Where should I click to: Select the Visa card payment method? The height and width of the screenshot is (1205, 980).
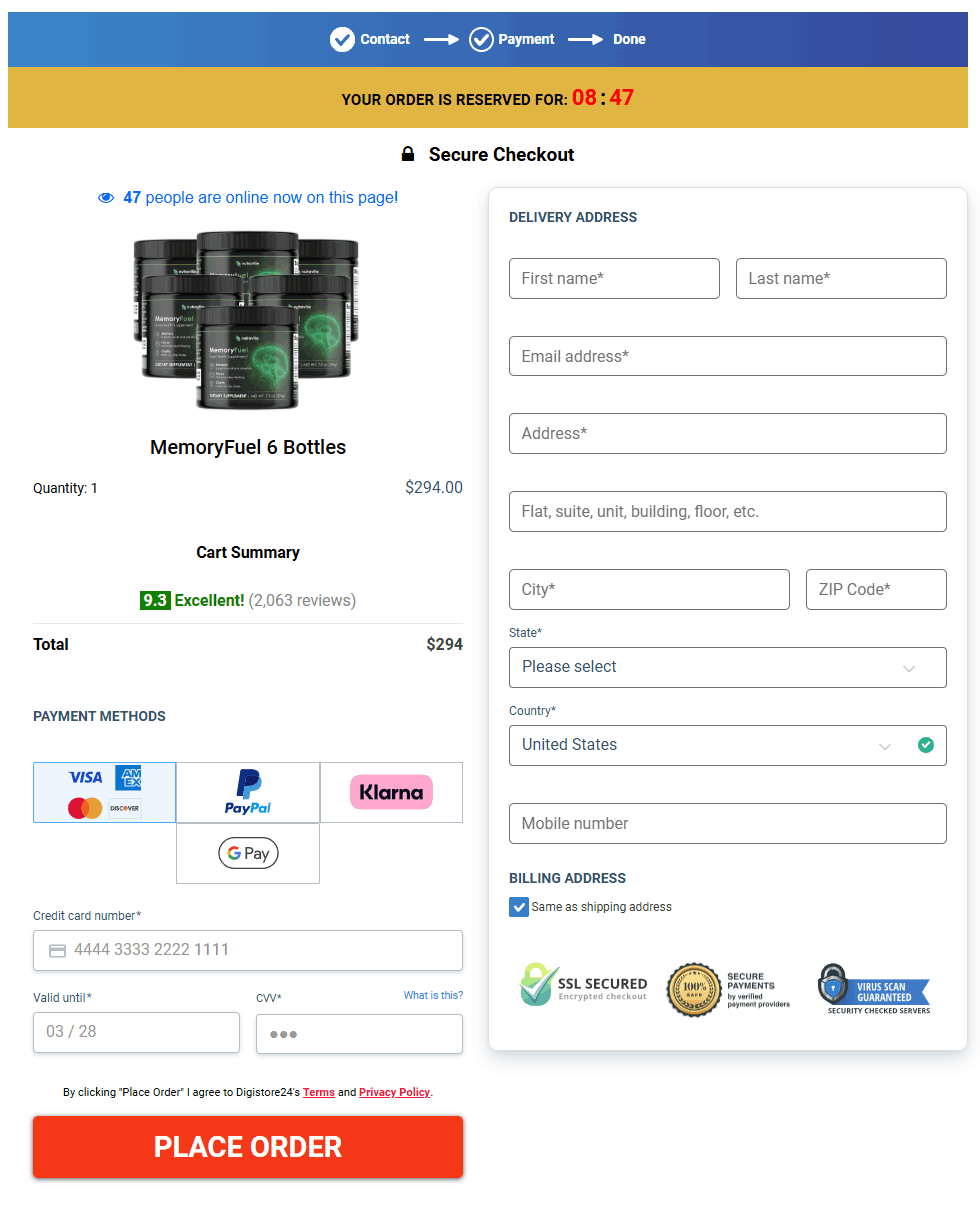(104, 792)
